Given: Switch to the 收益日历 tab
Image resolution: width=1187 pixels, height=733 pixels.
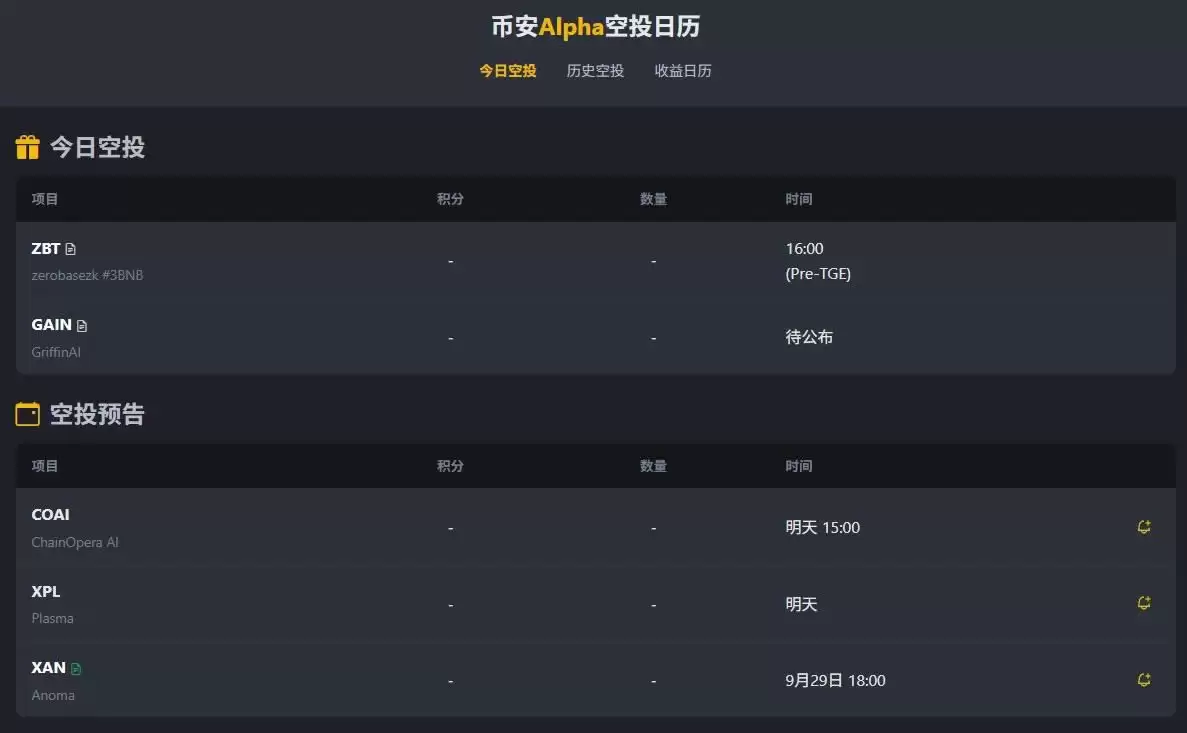Looking at the screenshot, I should pos(683,70).
